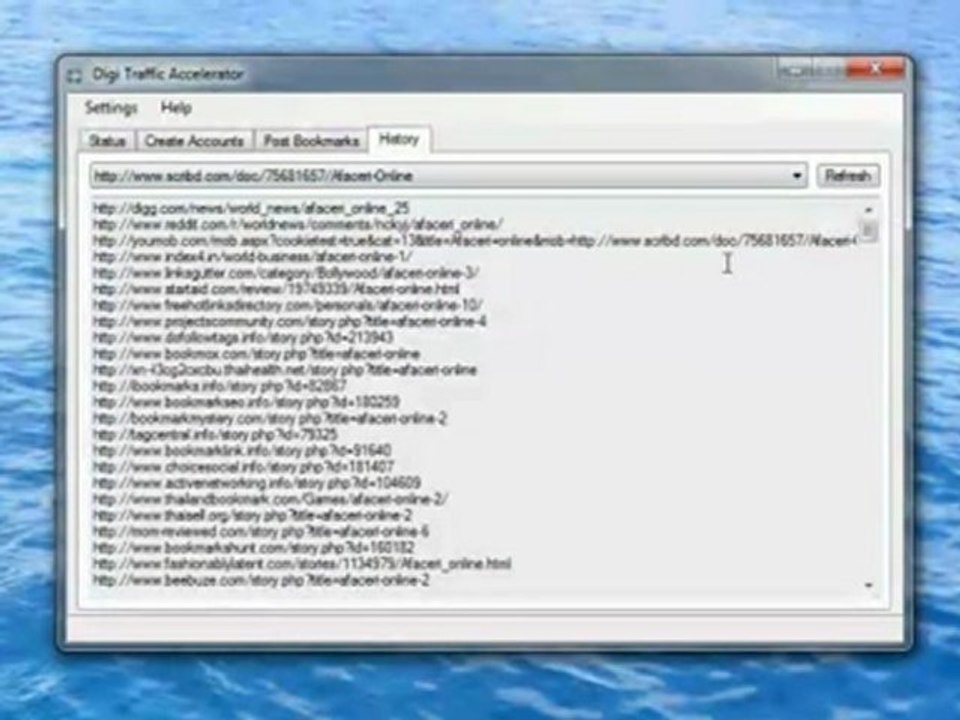Click the activenetworking.info id=104609 URL line

257,483
